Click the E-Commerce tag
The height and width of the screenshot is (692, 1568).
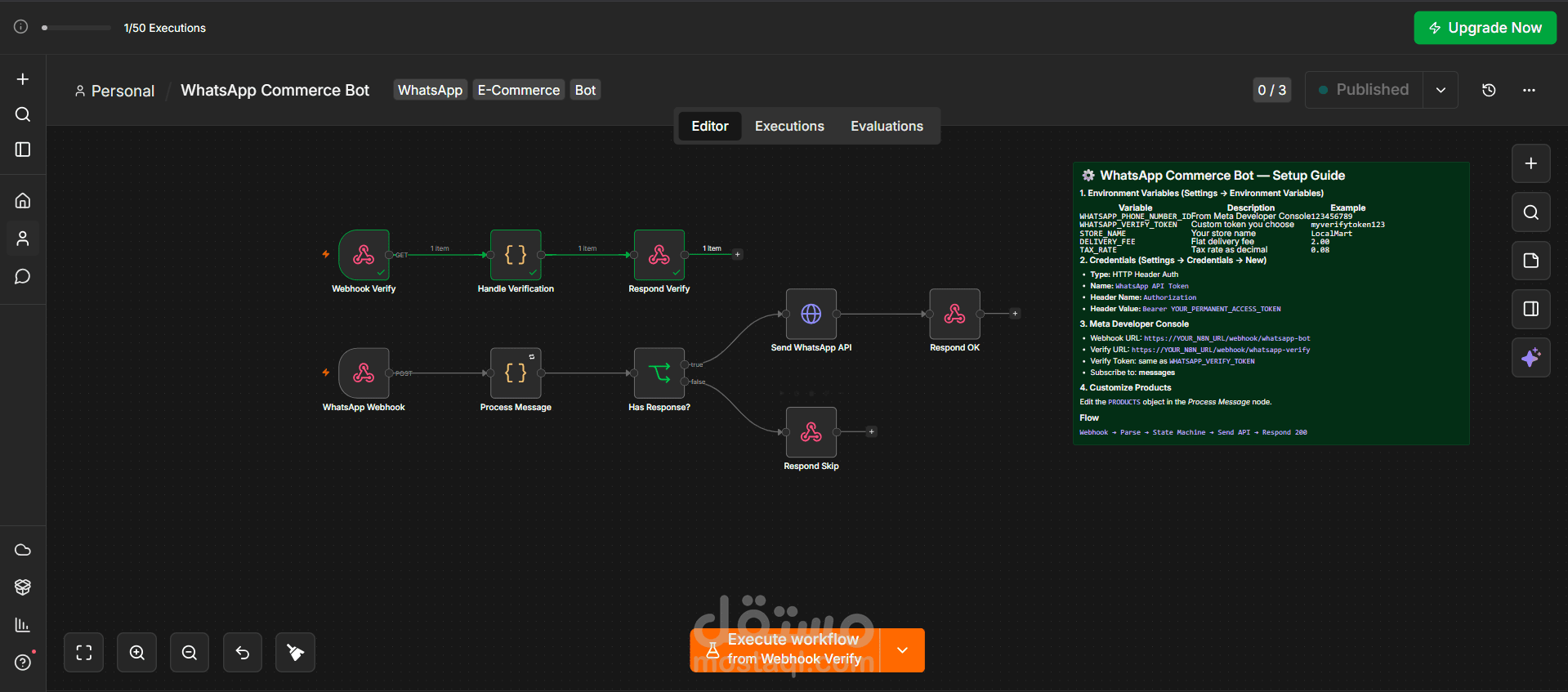tap(519, 90)
